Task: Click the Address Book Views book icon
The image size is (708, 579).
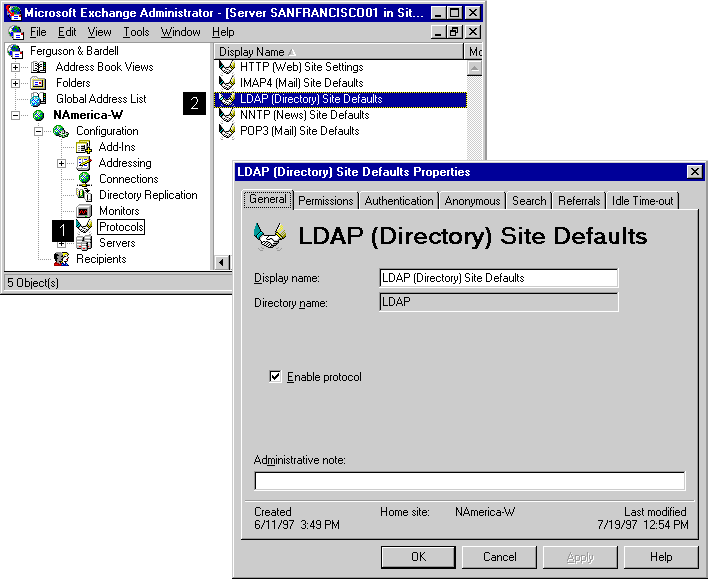Action: coord(38,67)
